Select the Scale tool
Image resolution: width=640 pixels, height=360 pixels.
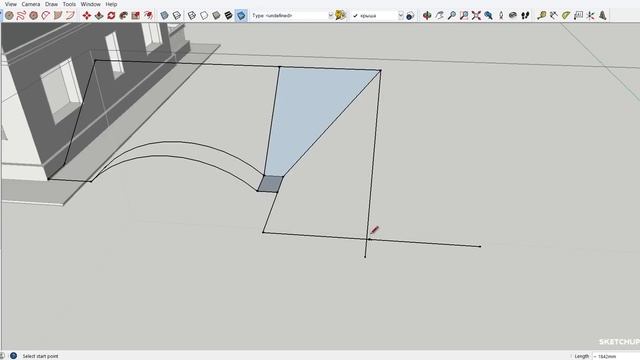click(136, 16)
